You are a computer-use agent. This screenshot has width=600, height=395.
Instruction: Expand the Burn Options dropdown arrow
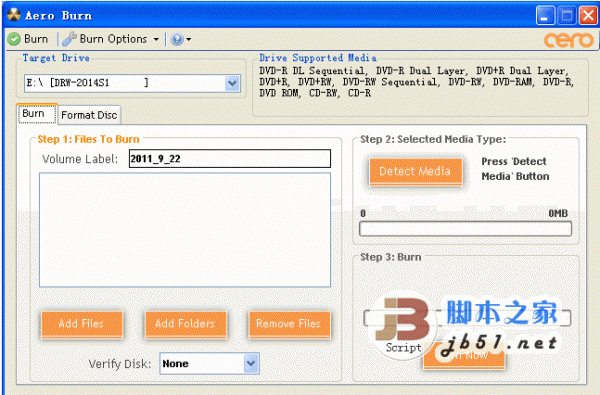click(x=156, y=39)
